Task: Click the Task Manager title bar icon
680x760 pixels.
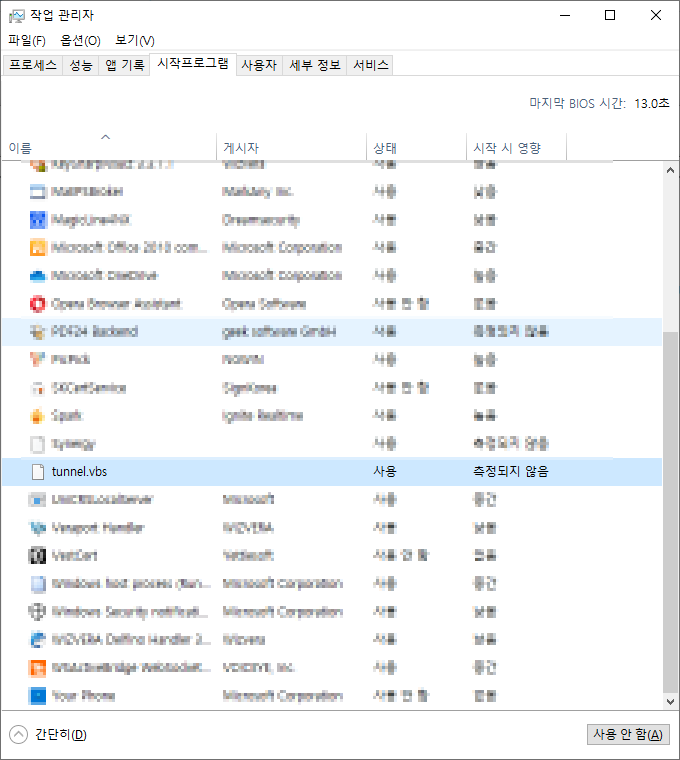Action: coord(16,16)
